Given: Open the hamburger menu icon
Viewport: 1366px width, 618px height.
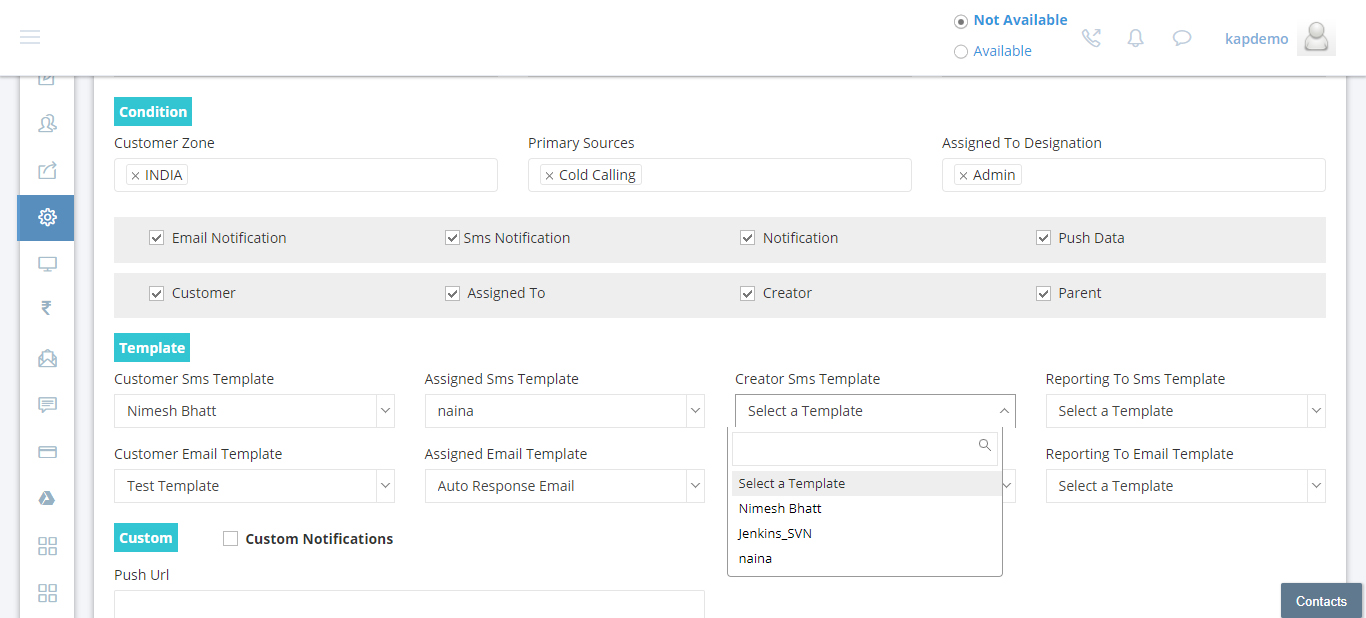Looking at the screenshot, I should 30,37.
